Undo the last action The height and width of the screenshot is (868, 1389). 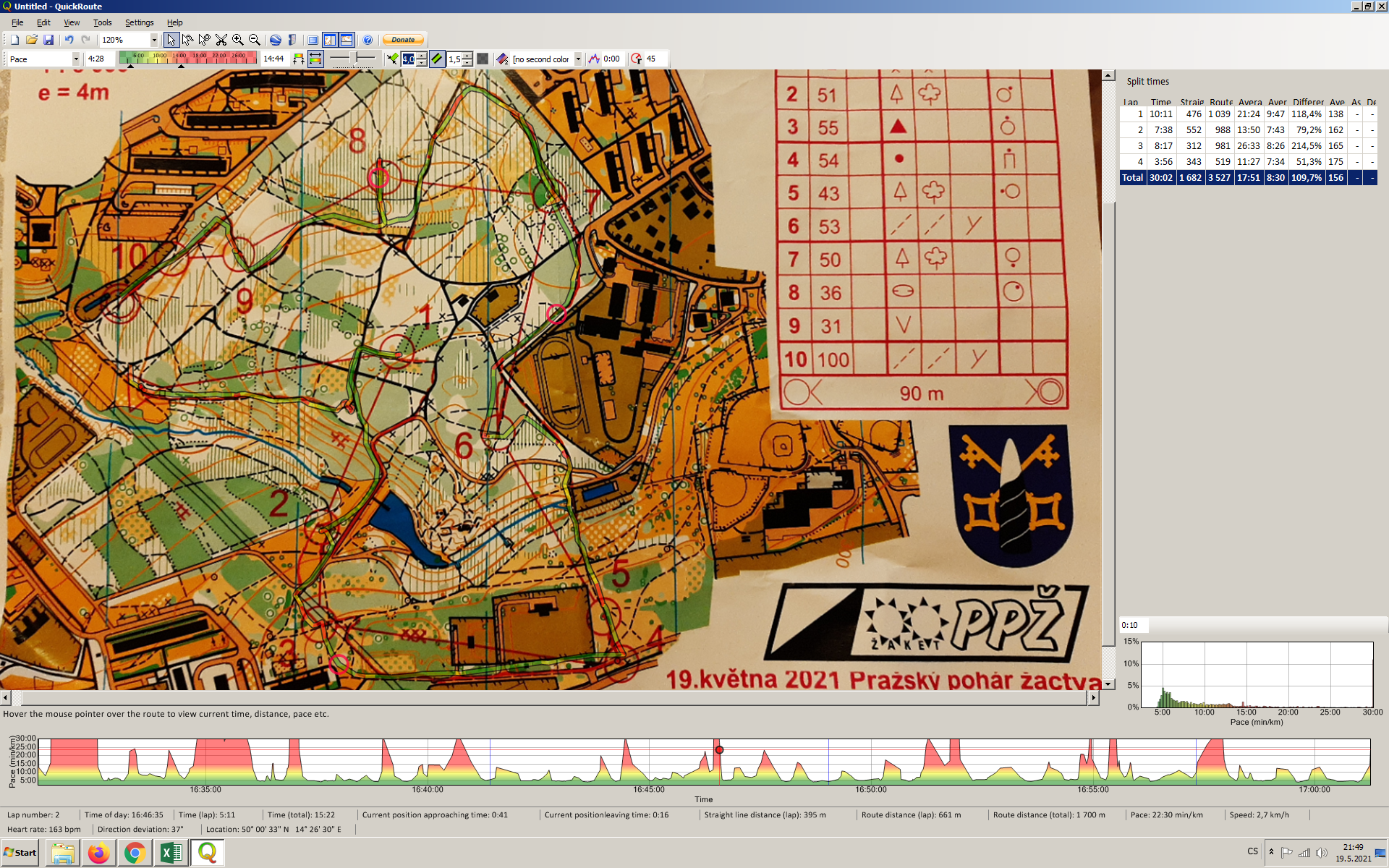tap(69, 40)
